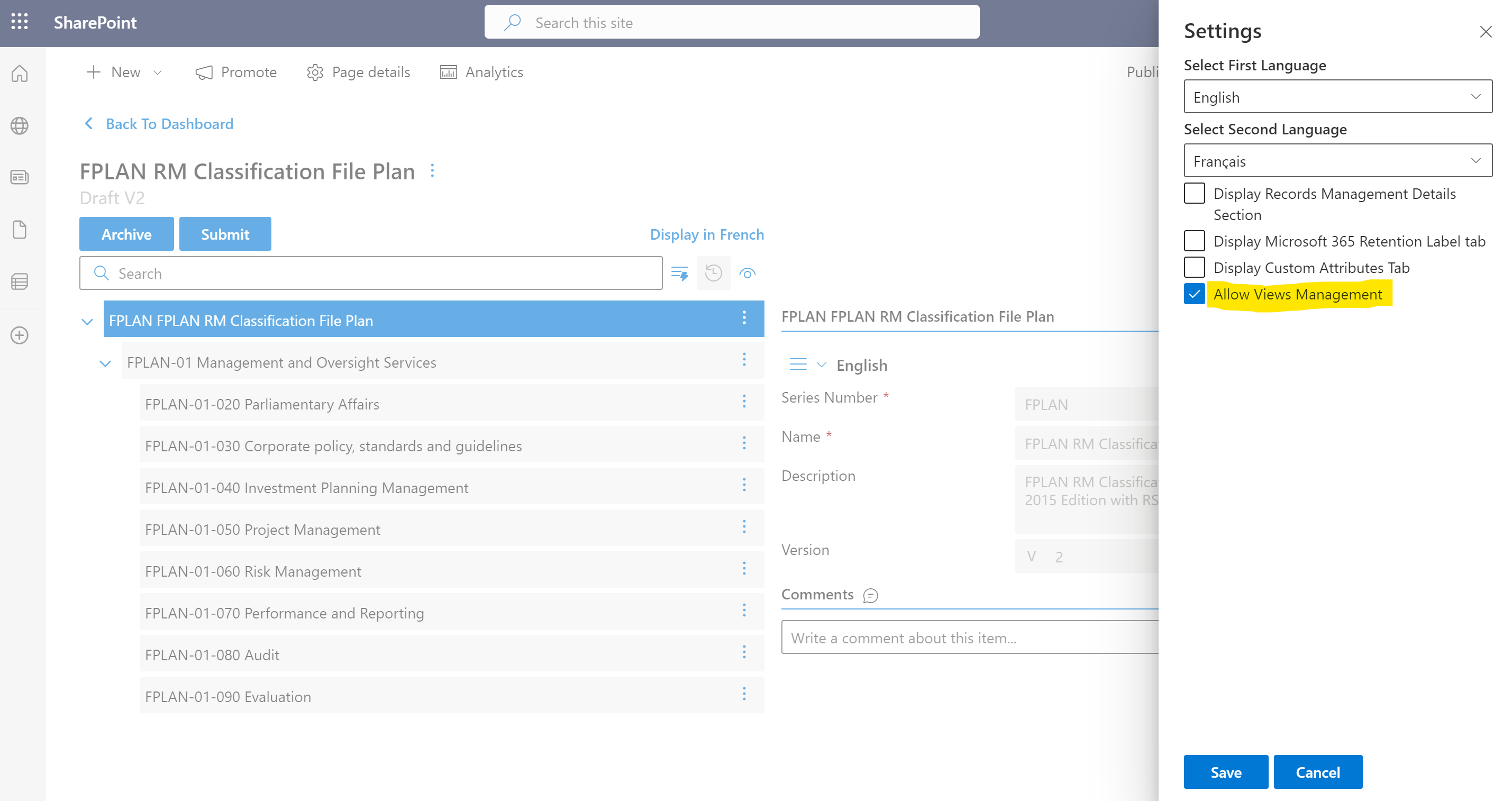This screenshot has height=801, width=1512.
Task: Open the comment bubble icon next to Comments
Action: coord(870,596)
